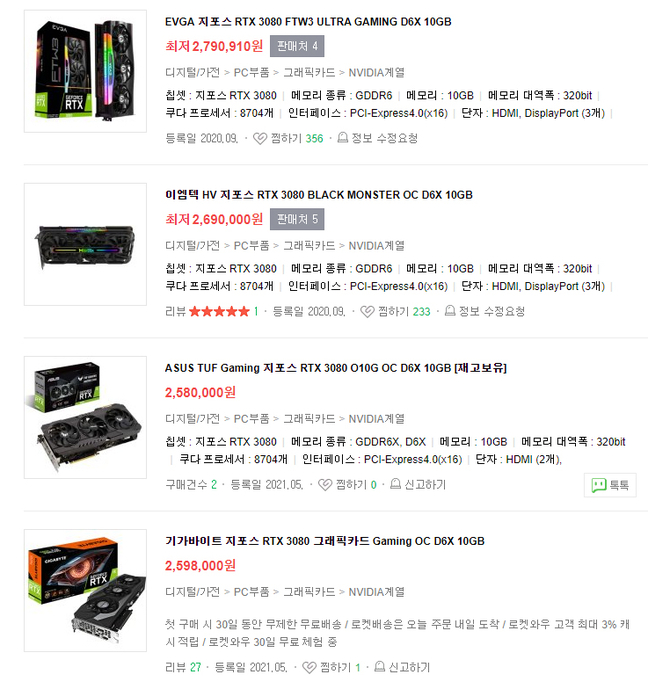The image size is (648, 689).
Task: Click Gigabyte graphics card thumbnail image
Action: (x=85, y=591)
